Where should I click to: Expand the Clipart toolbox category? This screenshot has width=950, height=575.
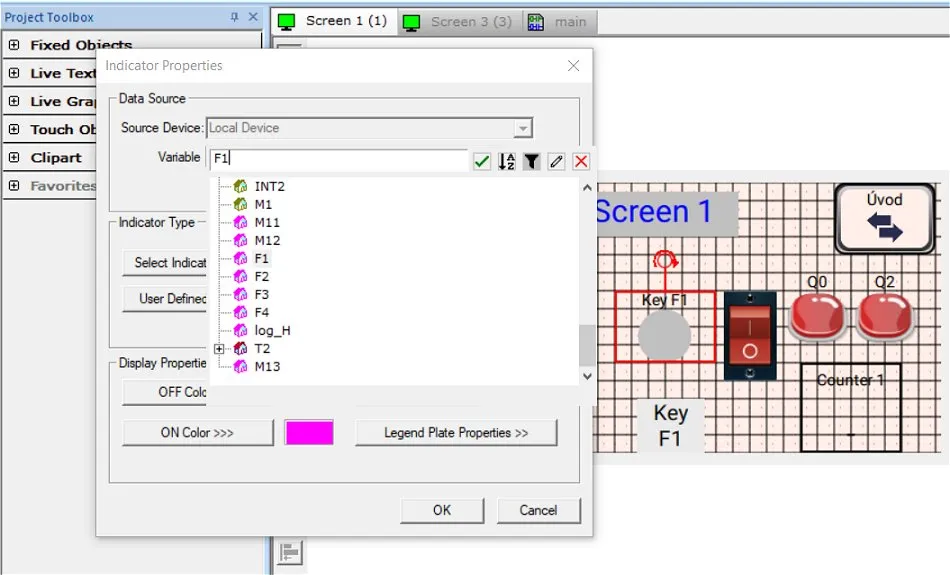14,158
